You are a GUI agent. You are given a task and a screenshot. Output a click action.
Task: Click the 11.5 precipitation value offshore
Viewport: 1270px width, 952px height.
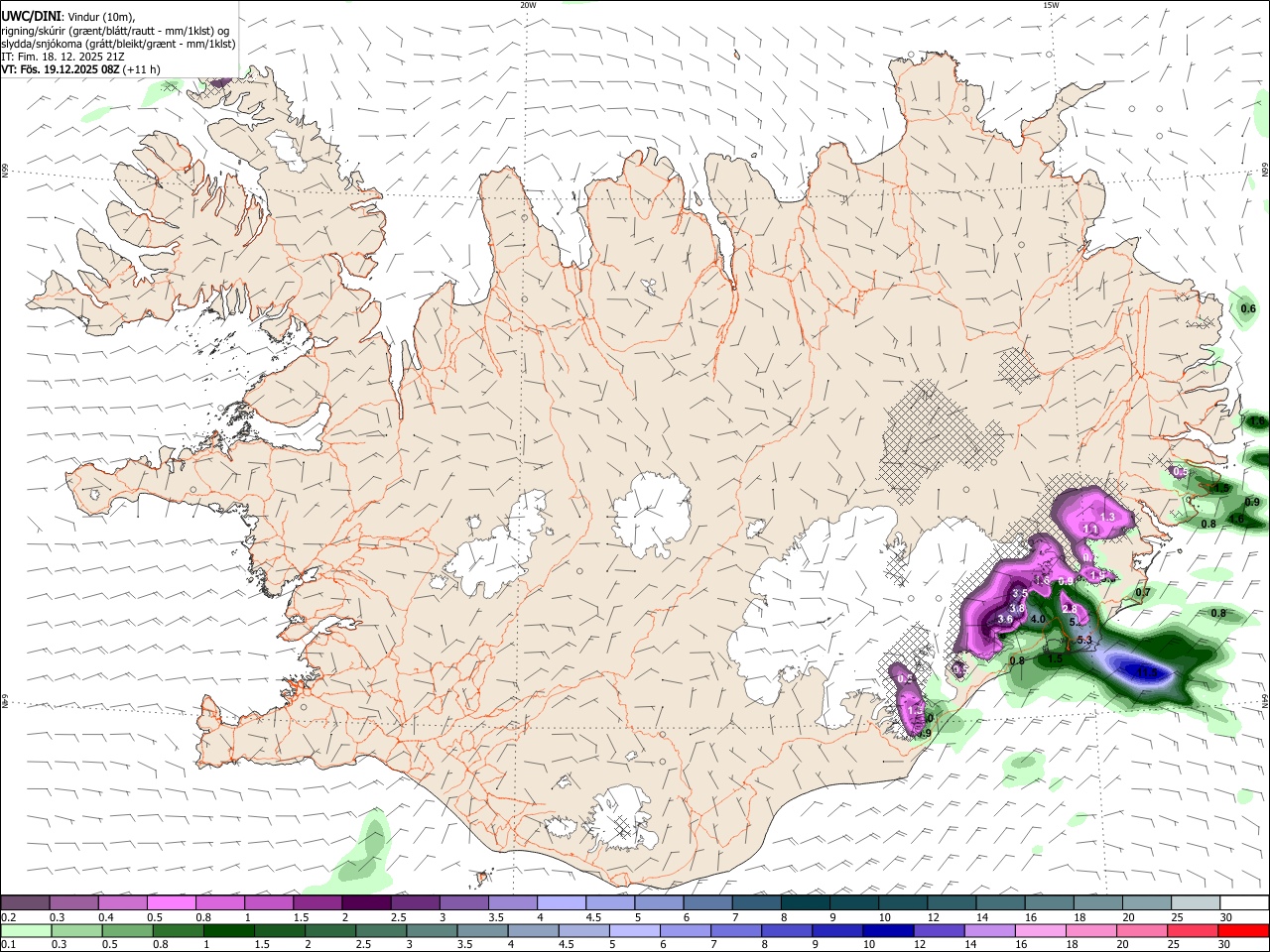(1146, 673)
